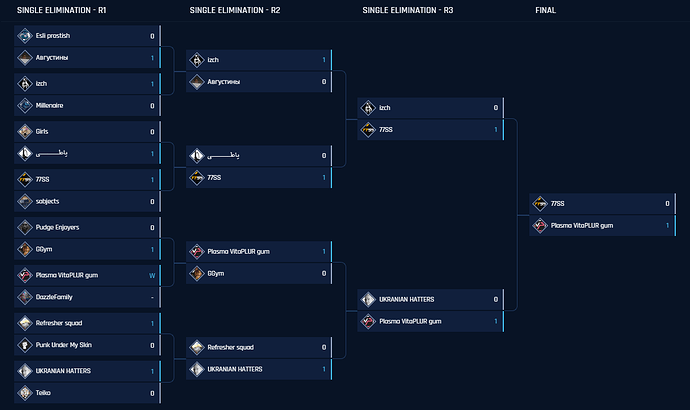Click the Refresher squad logo in R2
The image size is (690, 410).
(x=197, y=348)
